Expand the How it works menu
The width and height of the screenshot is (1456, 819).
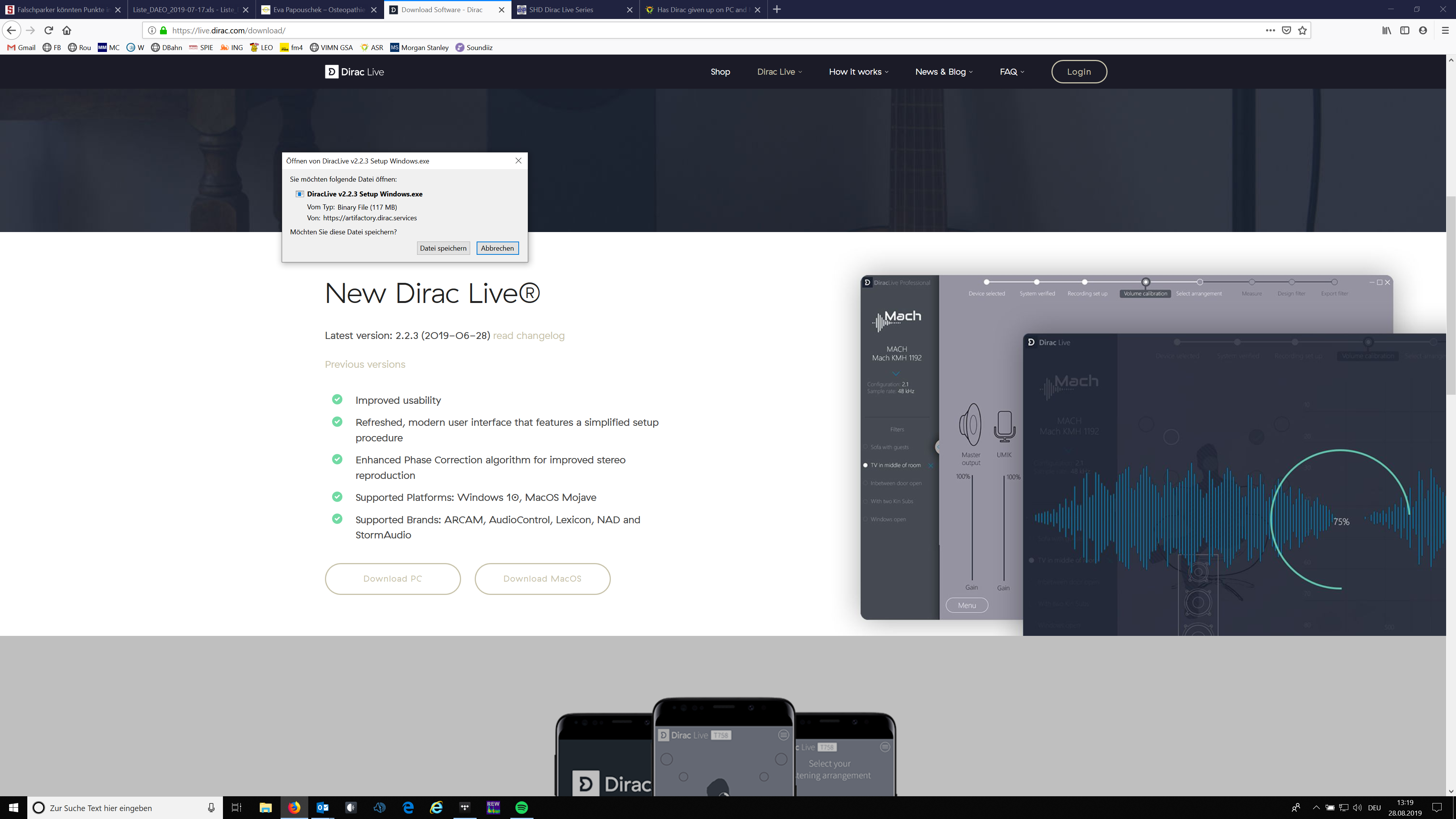click(x=858, y=72)
